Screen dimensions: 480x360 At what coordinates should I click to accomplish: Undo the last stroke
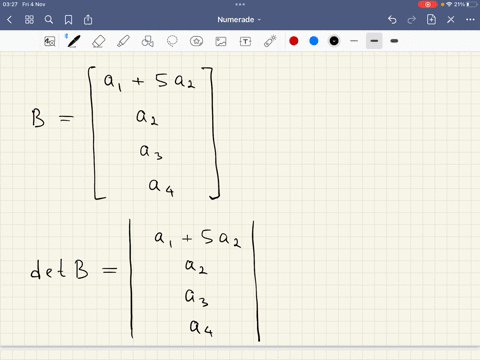tap(392, 20)
